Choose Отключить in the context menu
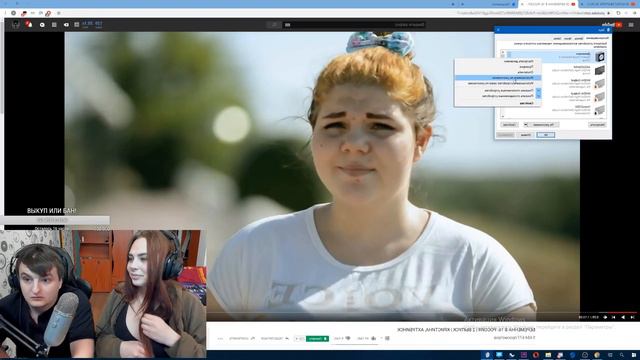Viewport: 640px width, 360px height. point(498,72)
